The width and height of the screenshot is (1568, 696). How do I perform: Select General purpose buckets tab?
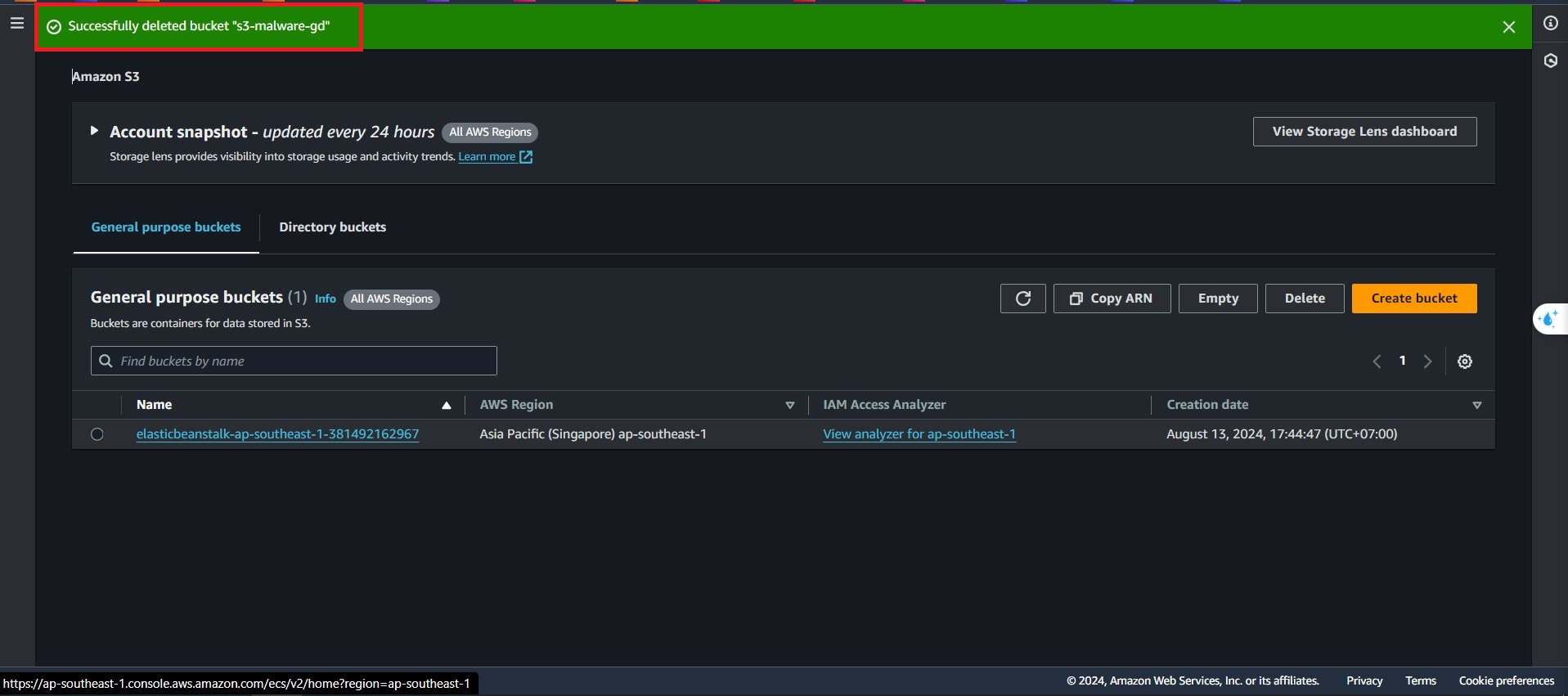(x=166, y=227)
